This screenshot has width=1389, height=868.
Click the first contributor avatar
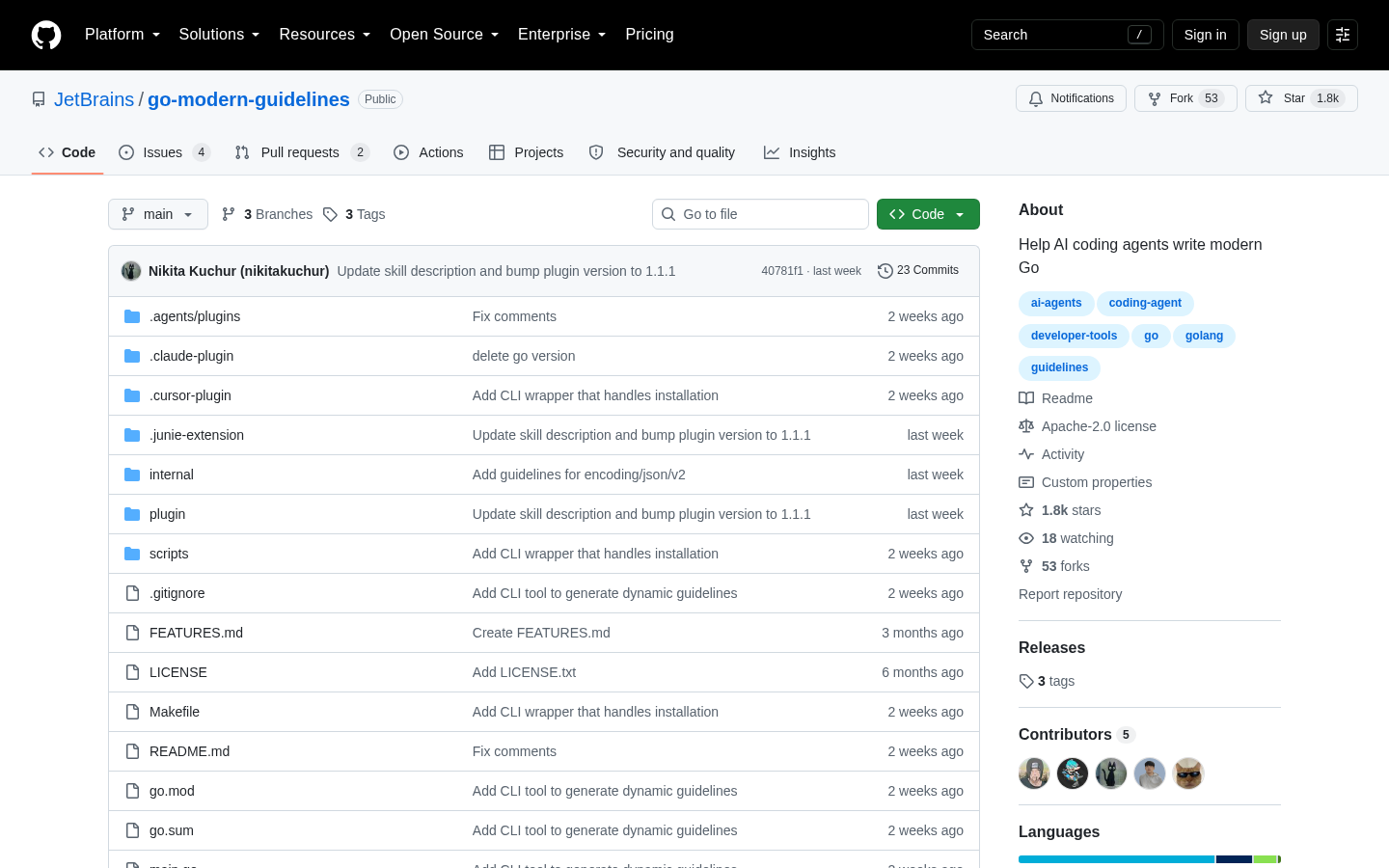[1034, 773]
